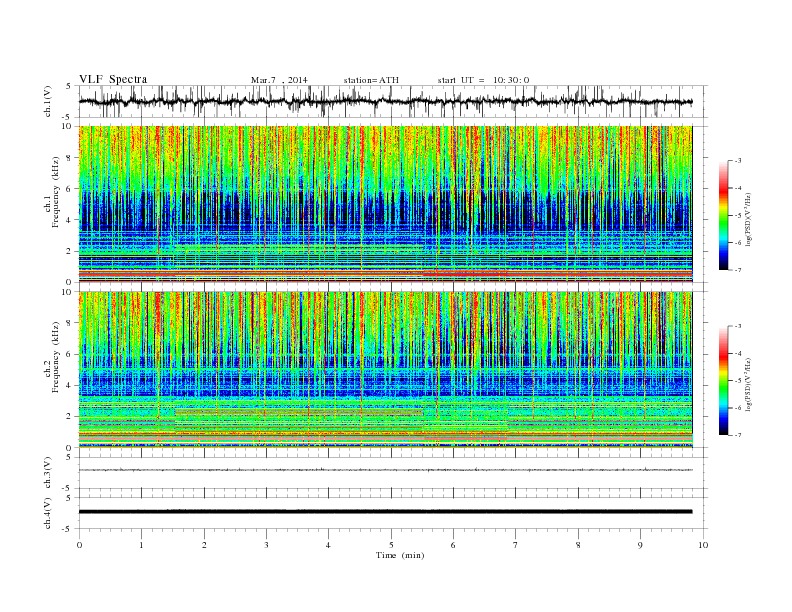
Task: Select the date label "Mar.7 , 2014"
Action: [x=279, y=80]
